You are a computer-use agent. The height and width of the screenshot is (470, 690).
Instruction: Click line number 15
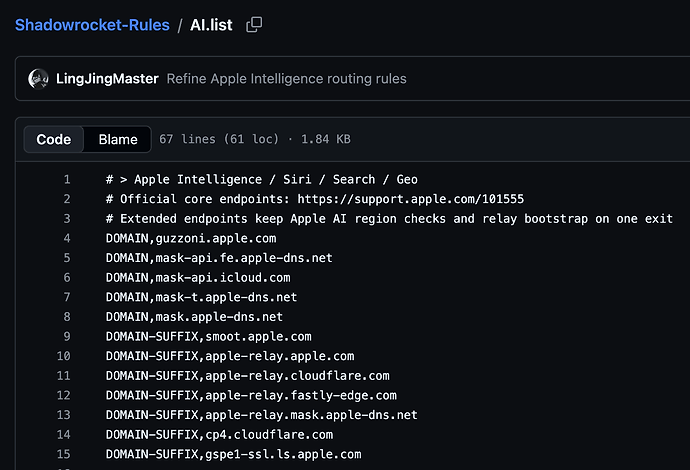[63, 454]
